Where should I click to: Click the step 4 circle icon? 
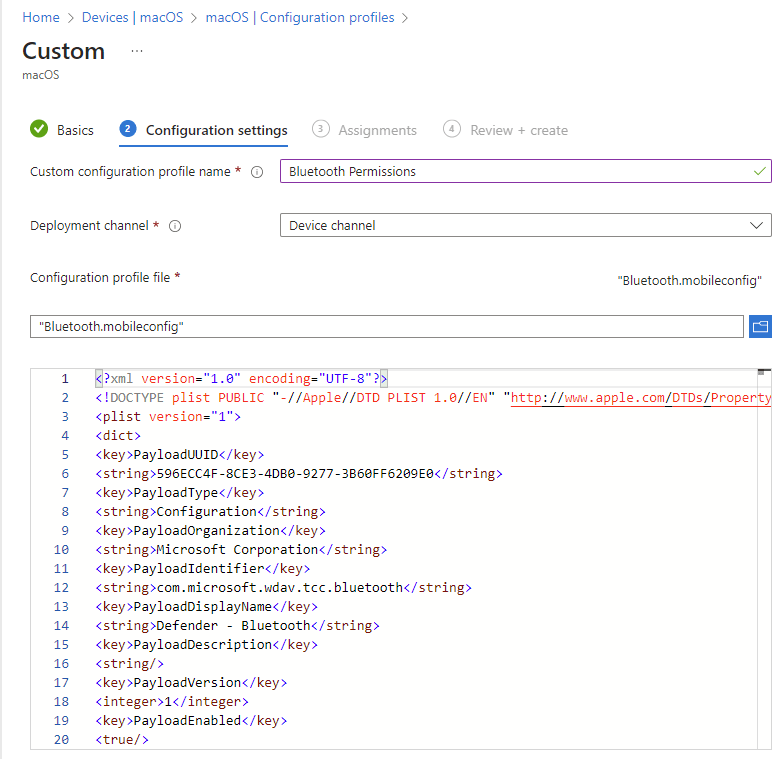pos(452,129)
